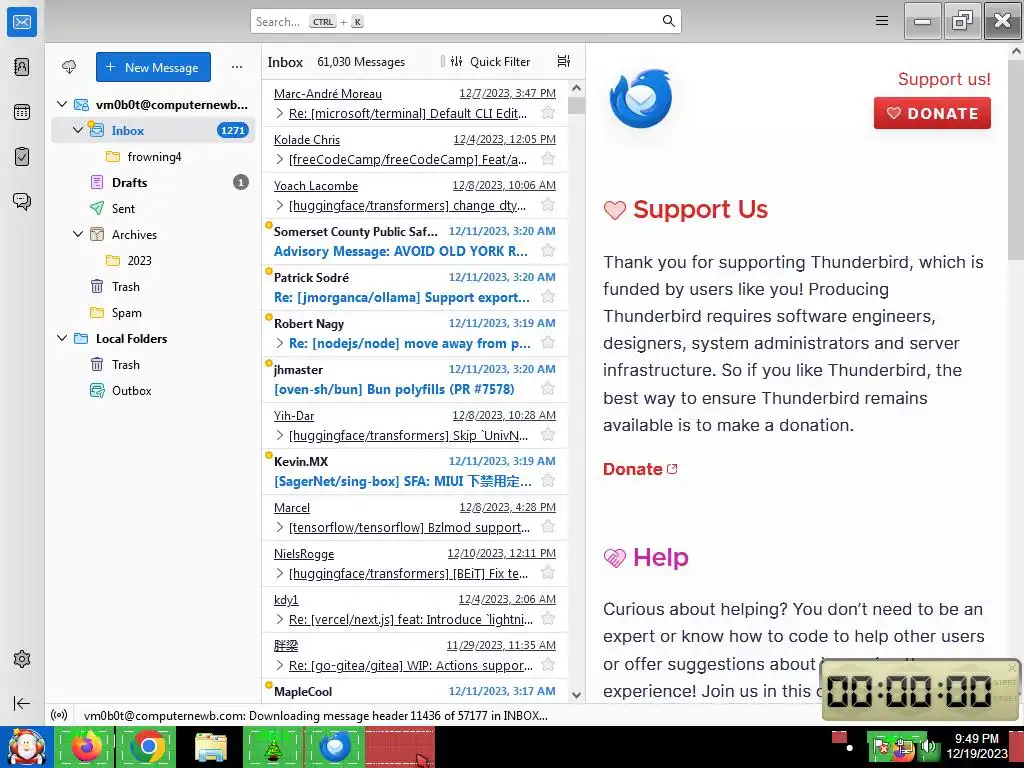Select the Drafts folder
This screenshot has width=1024, height=768.
point(153,182)
